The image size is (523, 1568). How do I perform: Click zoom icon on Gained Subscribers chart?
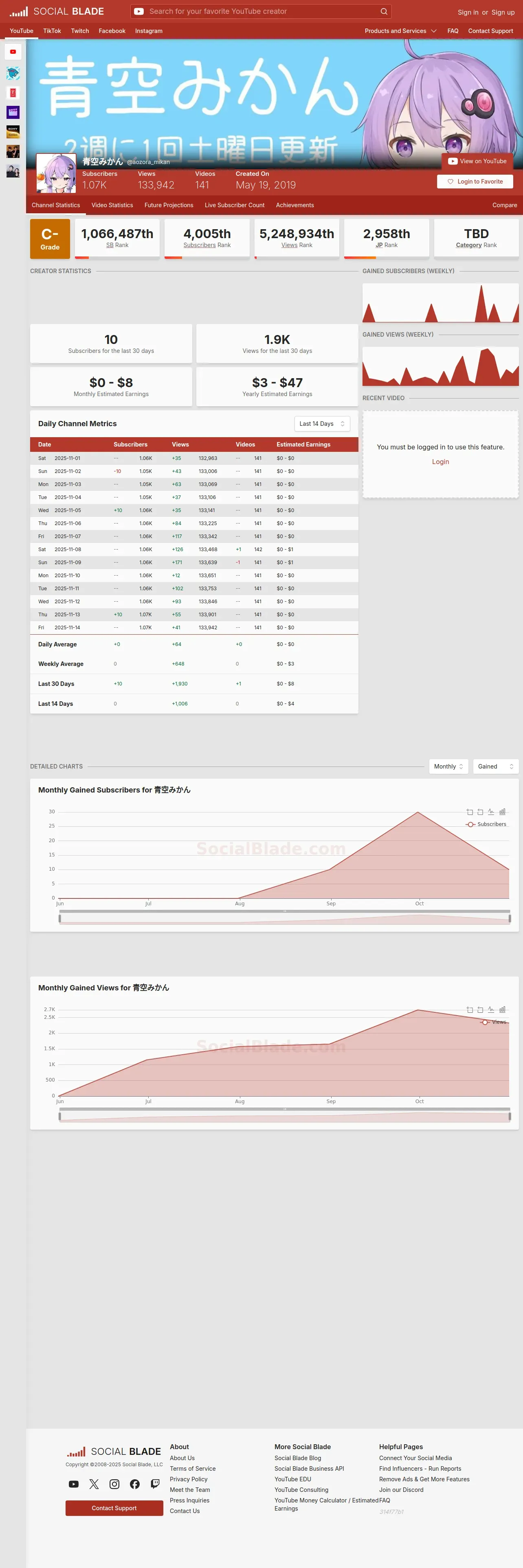(x=469, y=812)
